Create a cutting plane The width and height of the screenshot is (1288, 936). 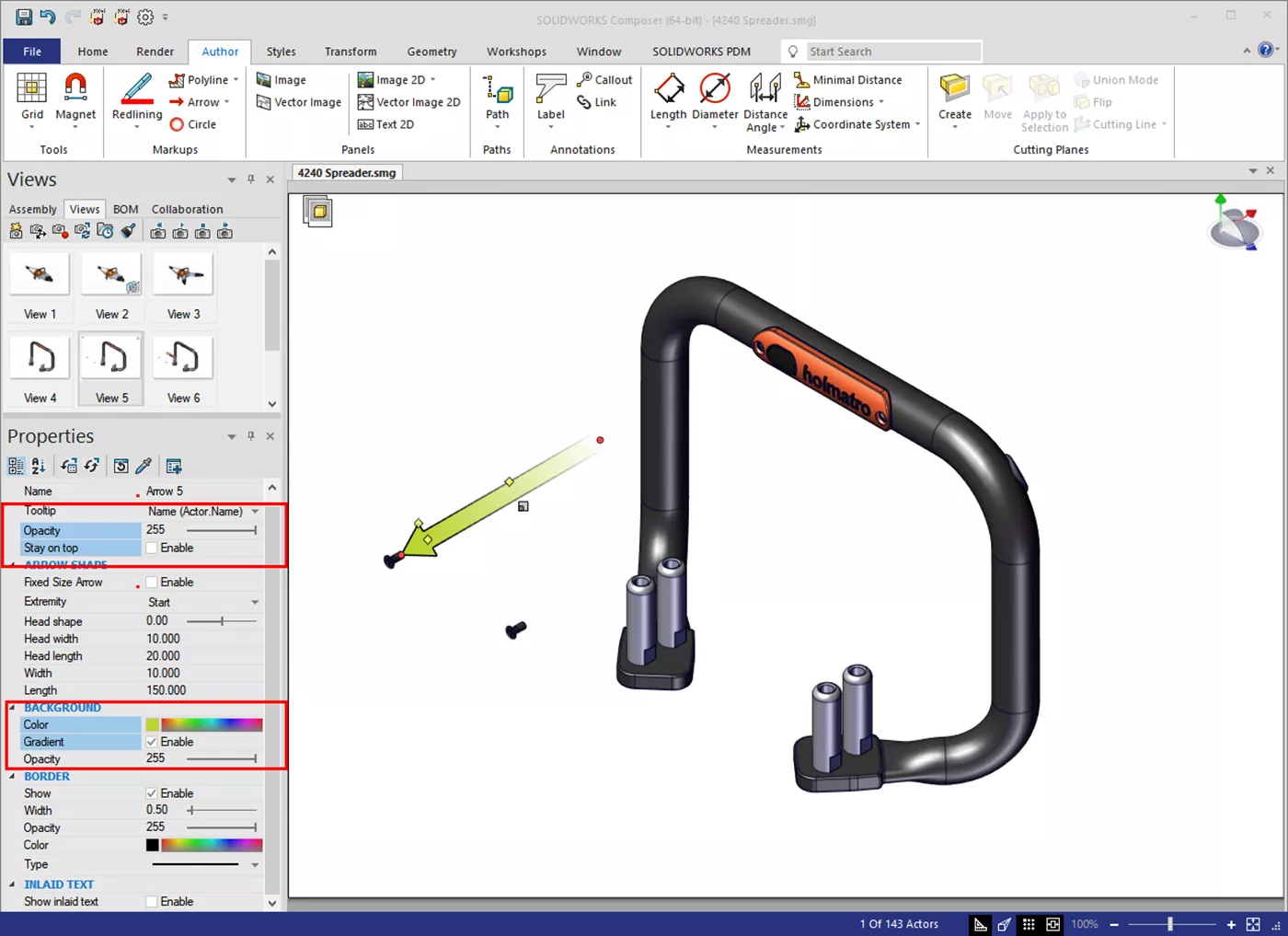pos(955,99)
